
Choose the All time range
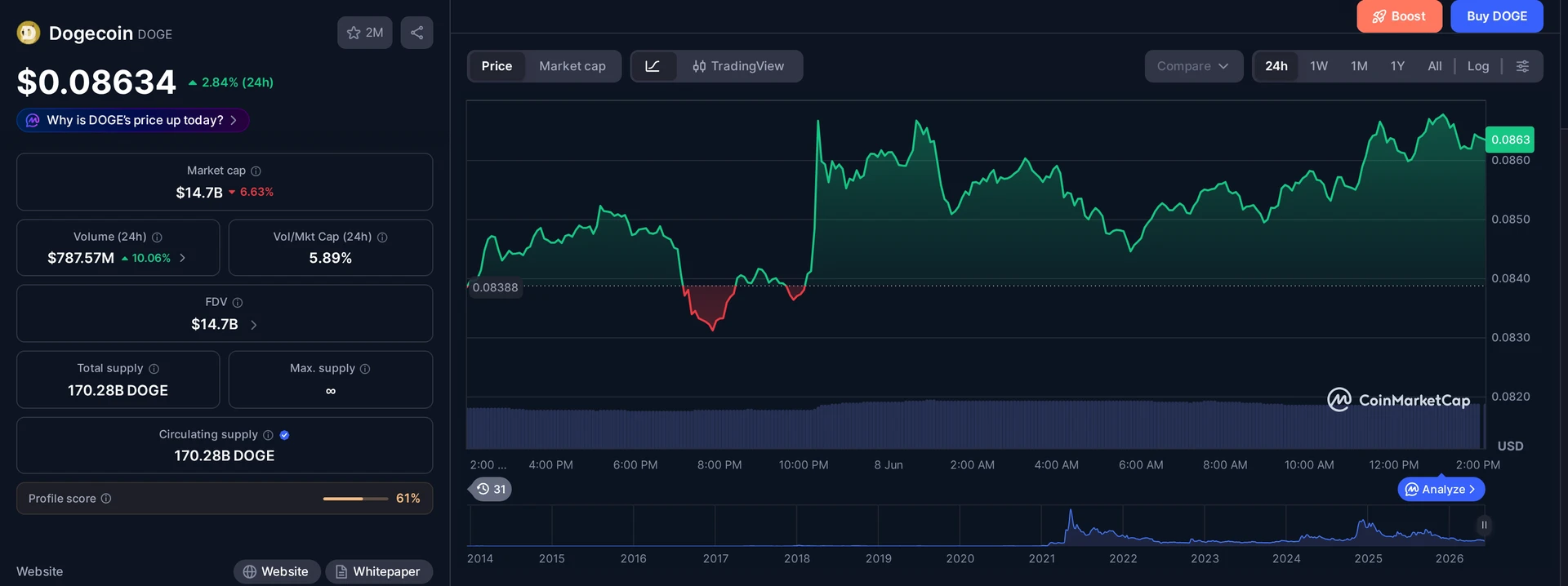[1434, 66]
